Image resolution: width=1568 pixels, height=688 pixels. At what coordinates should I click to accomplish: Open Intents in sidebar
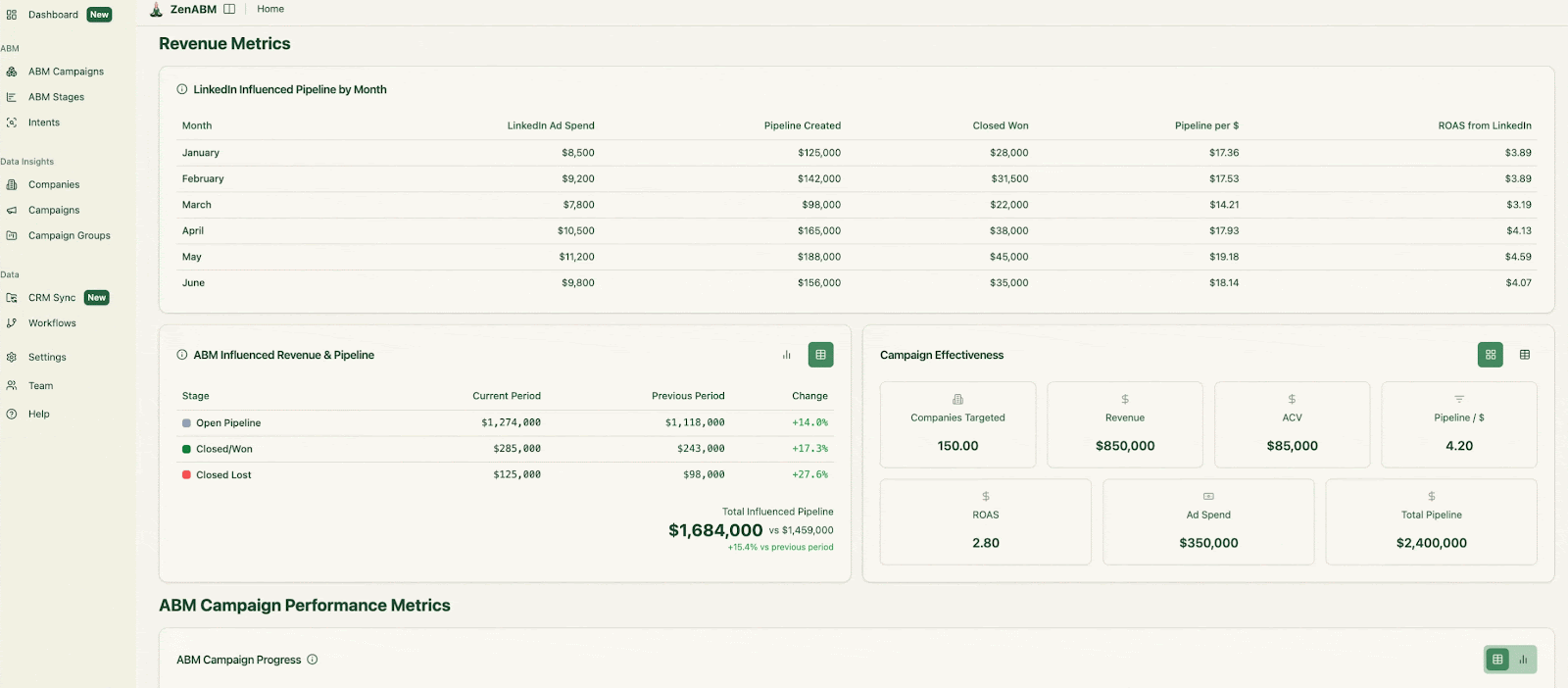44,123
